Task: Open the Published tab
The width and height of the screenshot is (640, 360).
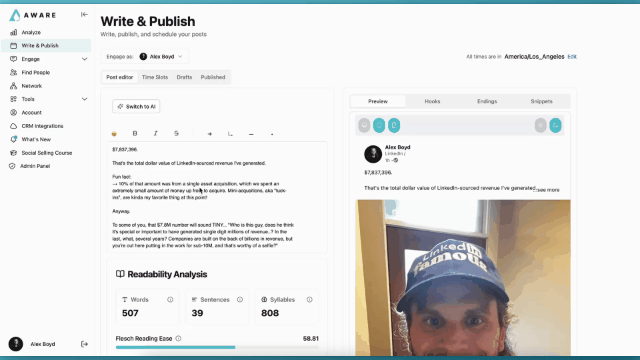Action: coord(213,77)
